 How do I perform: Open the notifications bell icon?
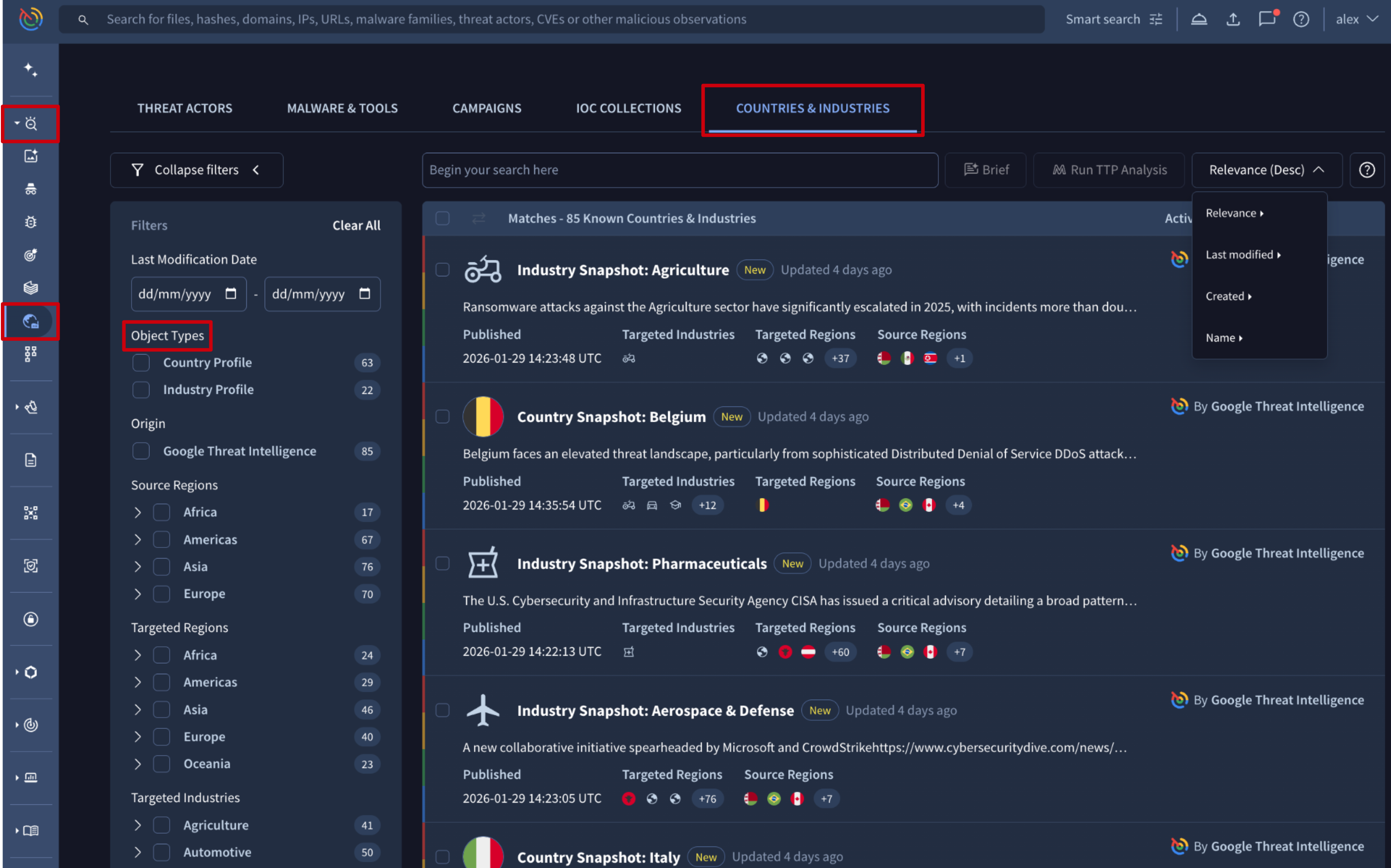(x=1198, y=19)
